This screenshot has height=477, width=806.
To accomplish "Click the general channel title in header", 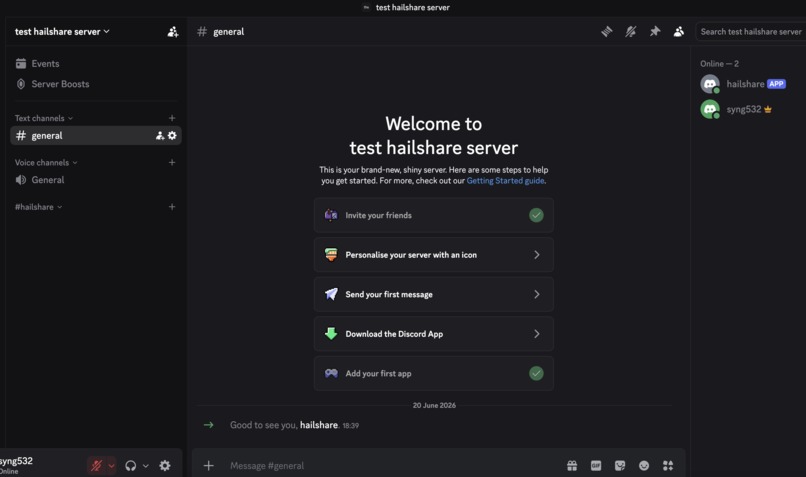I will tap(228, 32).
